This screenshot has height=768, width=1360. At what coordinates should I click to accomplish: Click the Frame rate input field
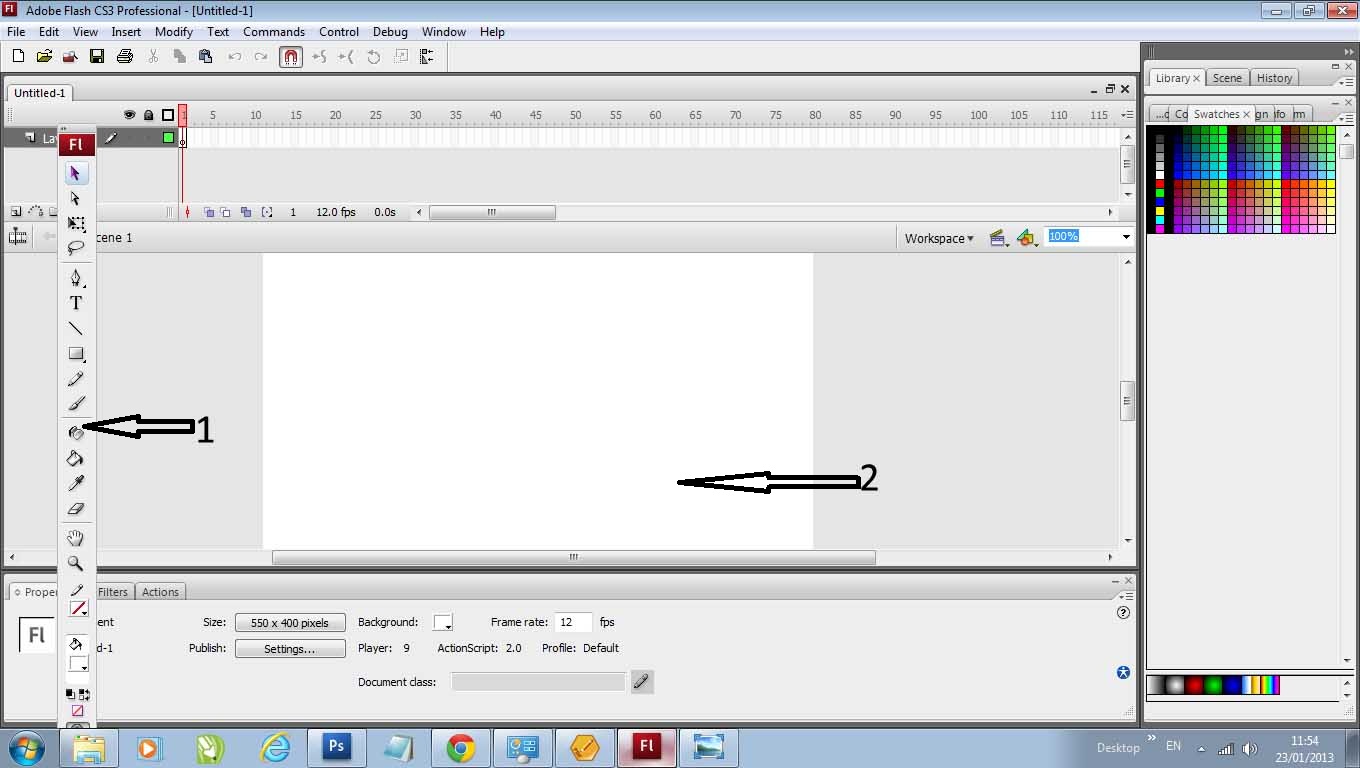(574, 622)
